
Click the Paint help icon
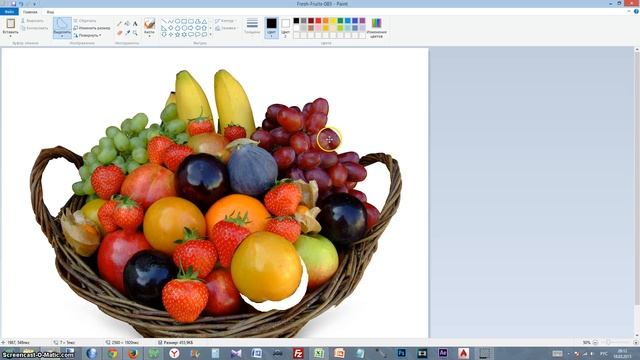click(x=636, y=11)
